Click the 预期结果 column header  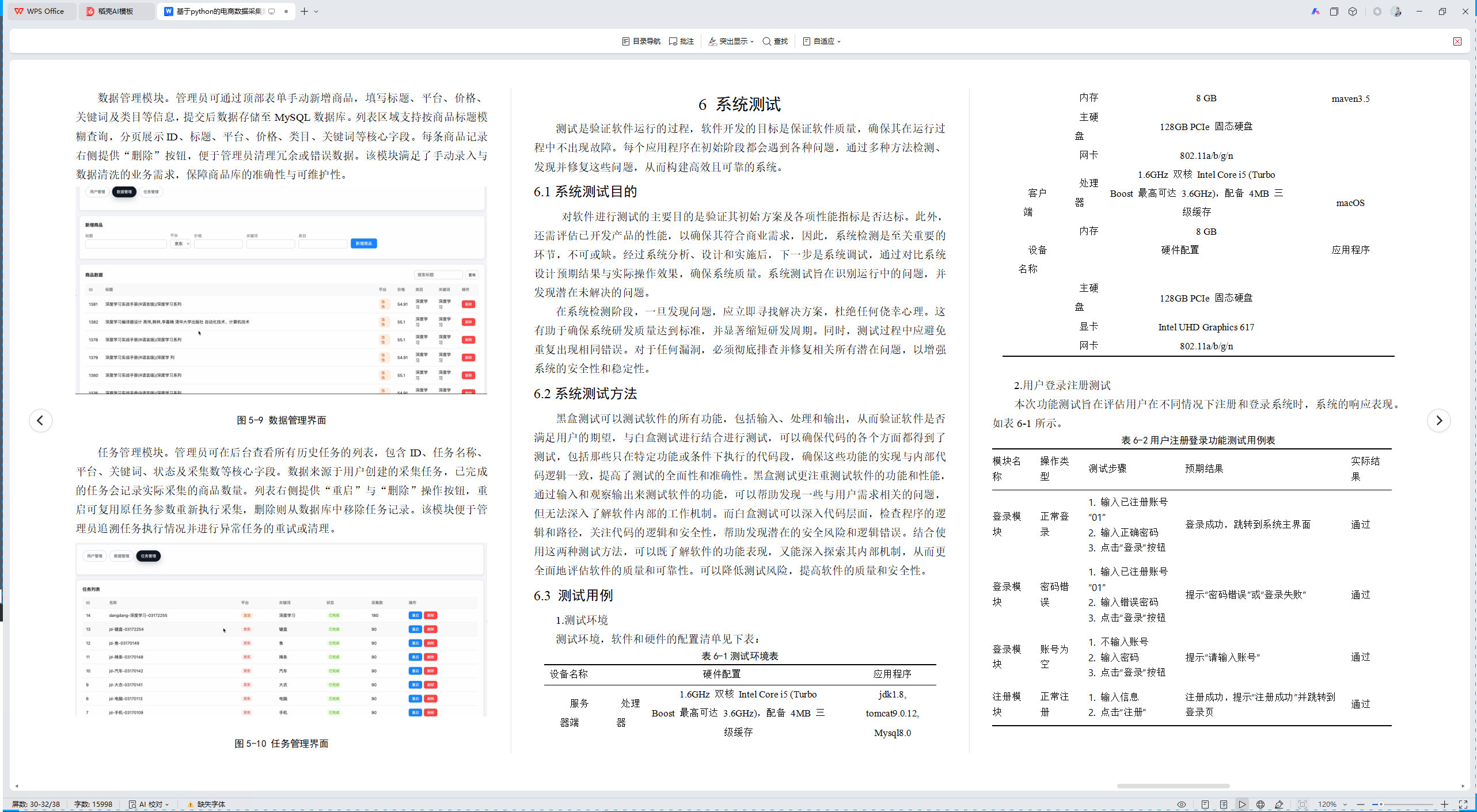tap(1204, 468)
